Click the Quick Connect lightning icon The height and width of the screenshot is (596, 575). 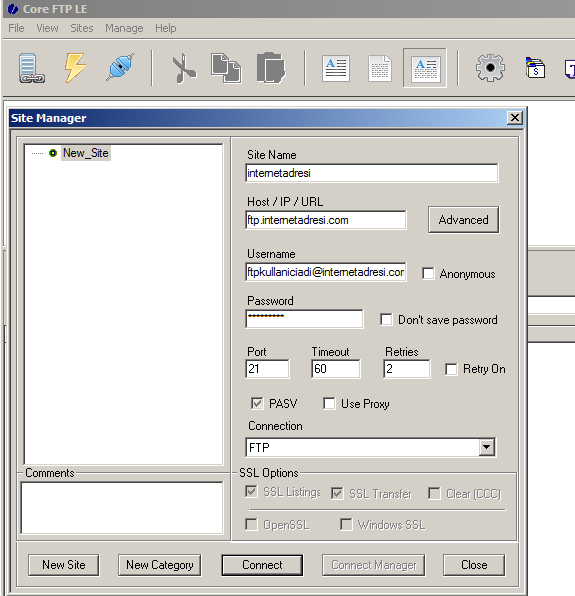tap(75, 68)
